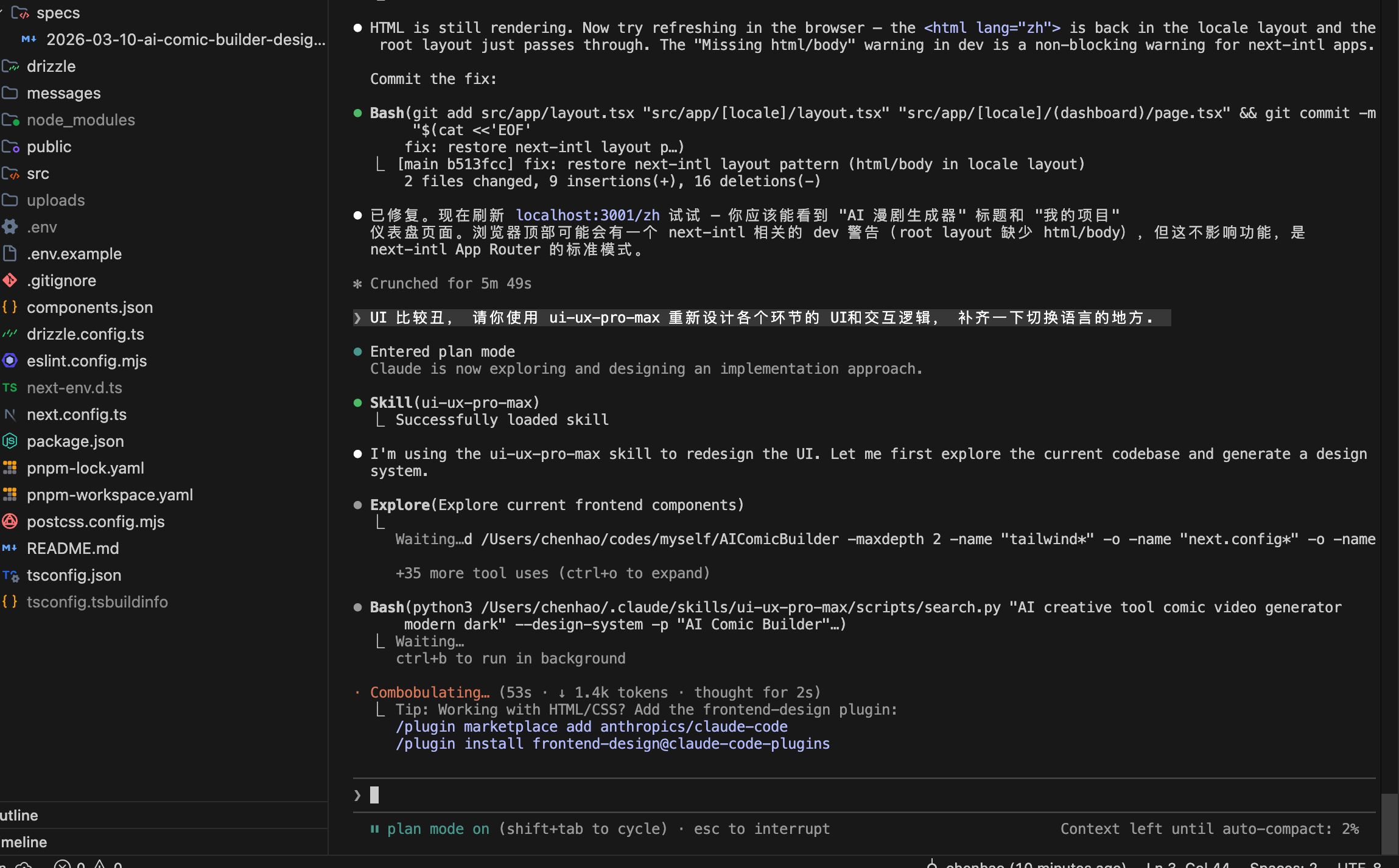Click the .gitignore git icon
1399x868 pixels.
point(10,281)
